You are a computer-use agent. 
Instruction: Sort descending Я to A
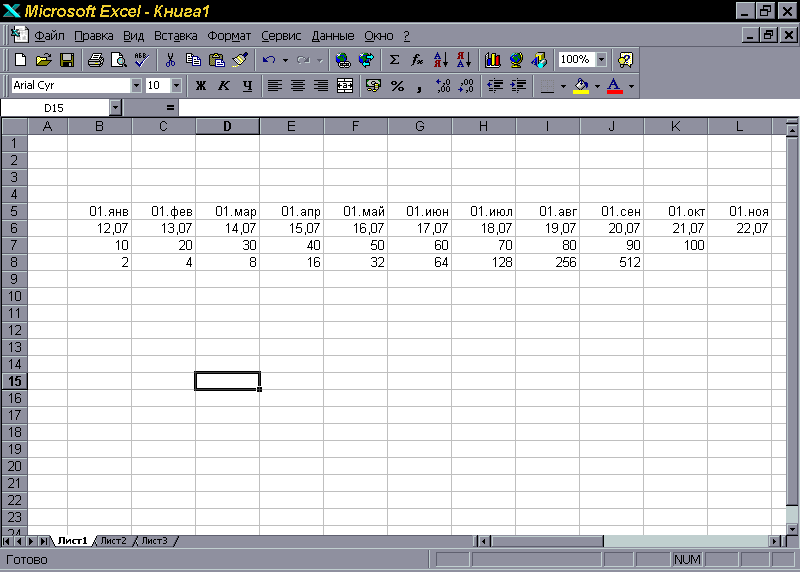click(x=464, y=60)
